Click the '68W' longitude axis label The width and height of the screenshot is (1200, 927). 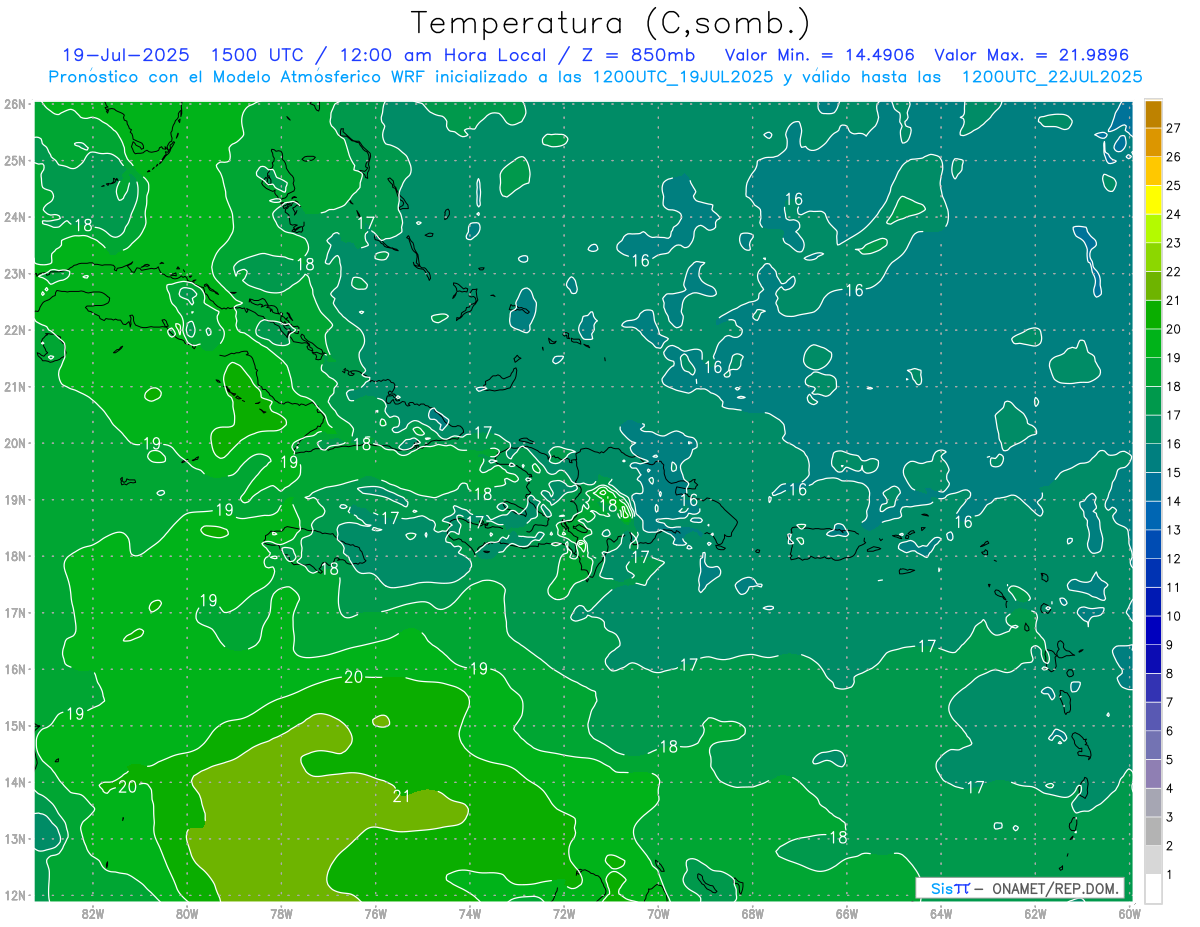click(753, 913)
